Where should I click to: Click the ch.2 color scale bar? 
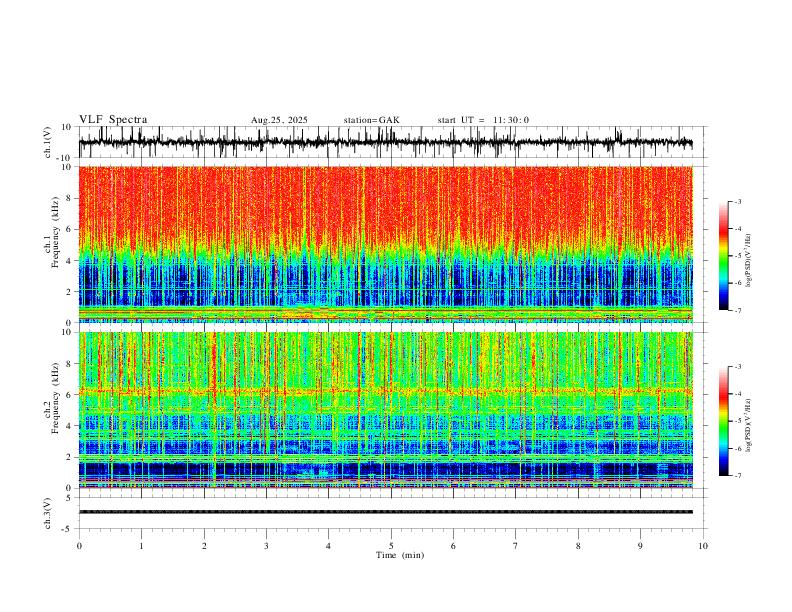pos(724,421)
